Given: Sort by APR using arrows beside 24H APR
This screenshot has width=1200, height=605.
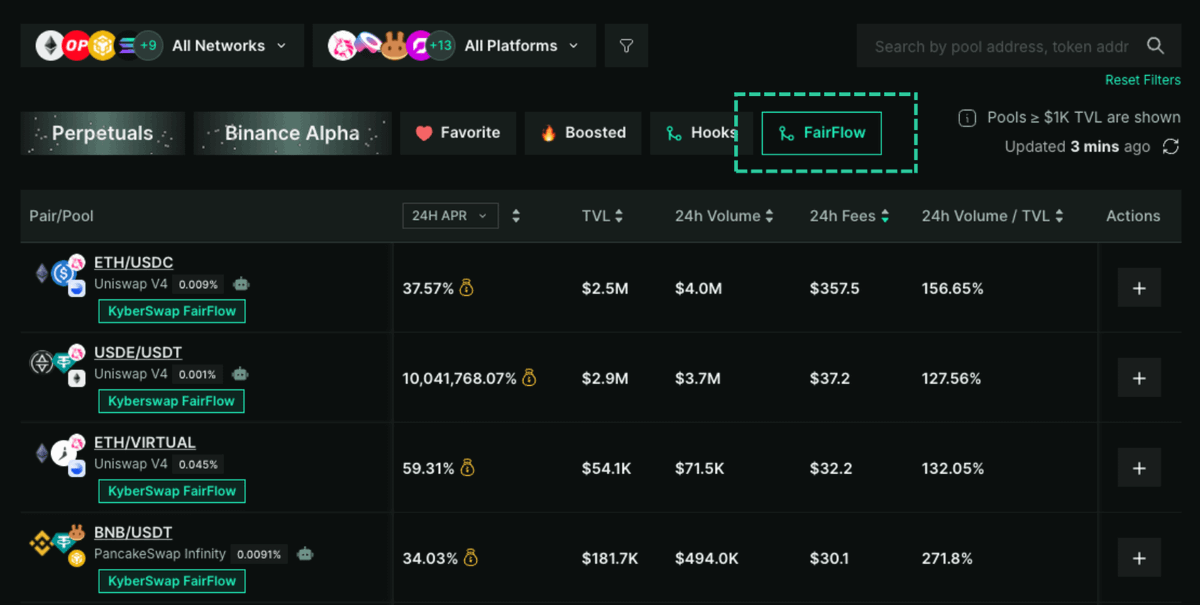Looking at the screenshot, I should click(x=516, y=216).
